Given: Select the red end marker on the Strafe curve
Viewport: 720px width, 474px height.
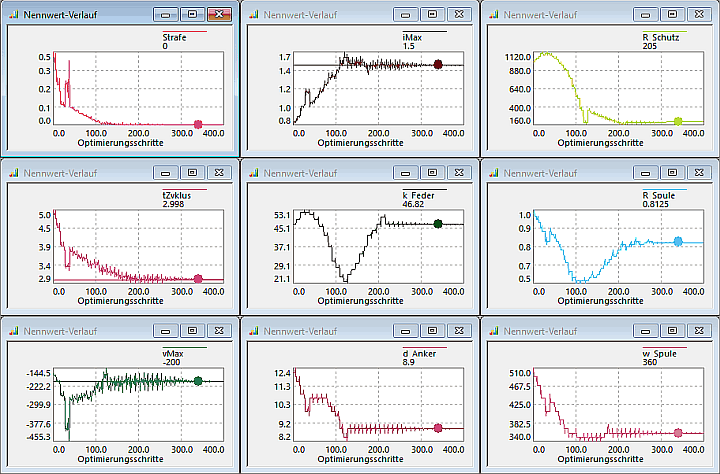Looking at the screenshot, I should pyautogui.click(x=198, y=124).
